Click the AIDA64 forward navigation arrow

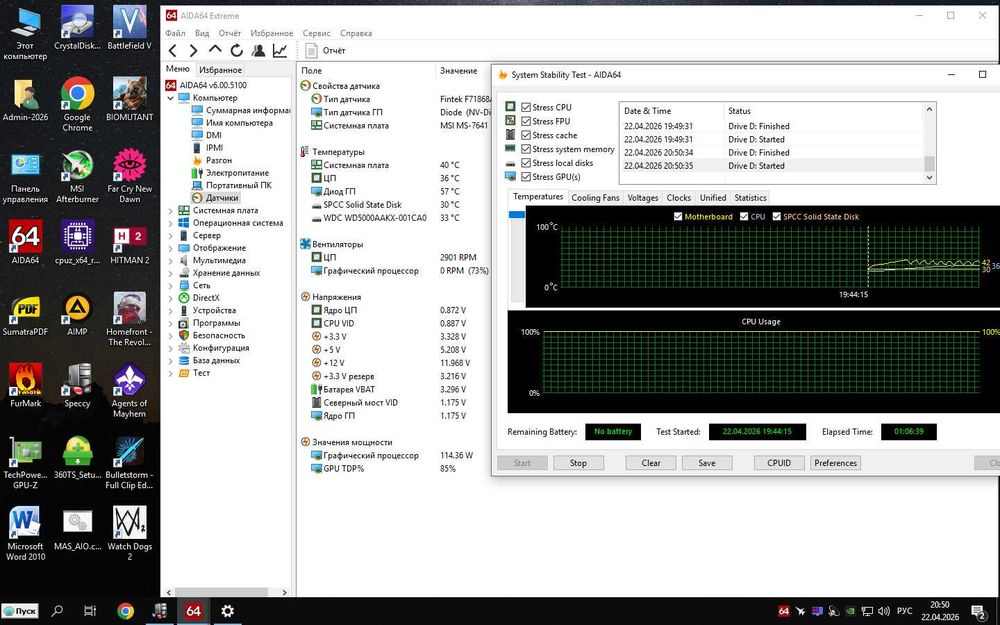pyautogui.click(x=193, y=50)
